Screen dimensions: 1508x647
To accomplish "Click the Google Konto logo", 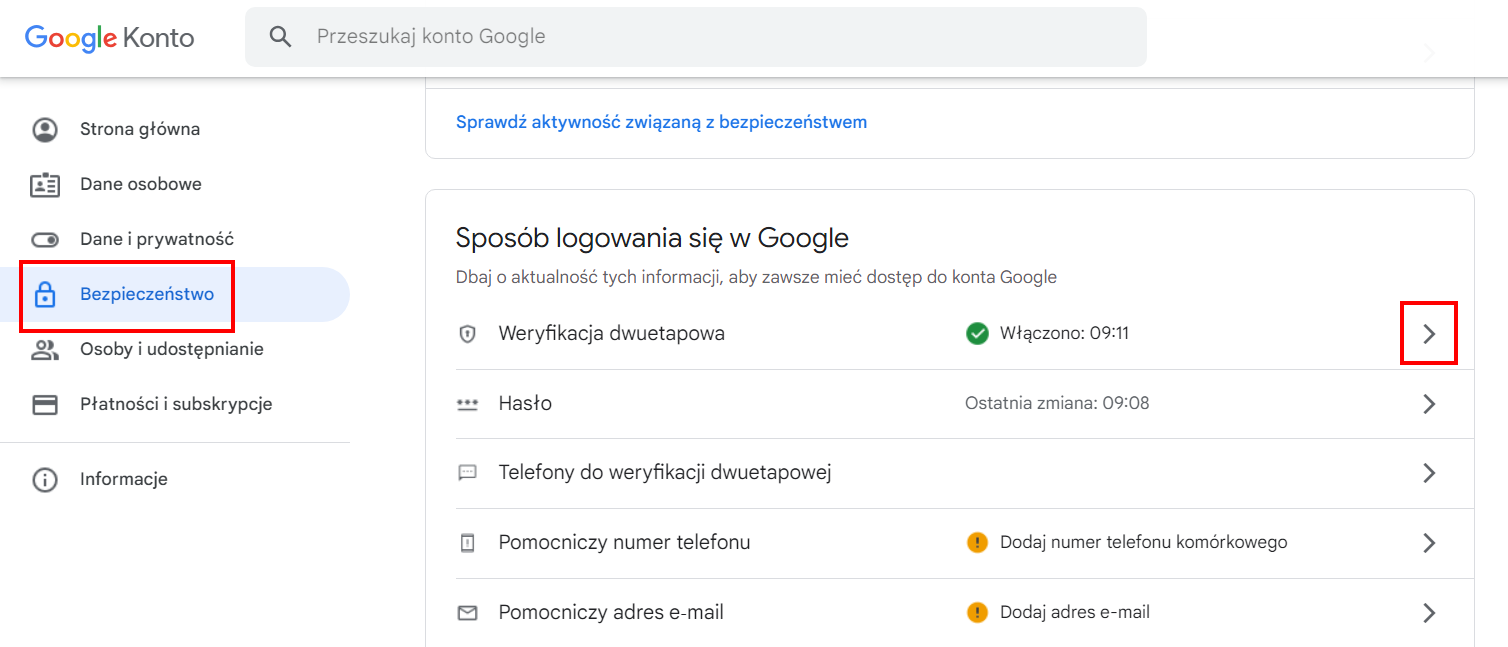I will click(110, 38).
